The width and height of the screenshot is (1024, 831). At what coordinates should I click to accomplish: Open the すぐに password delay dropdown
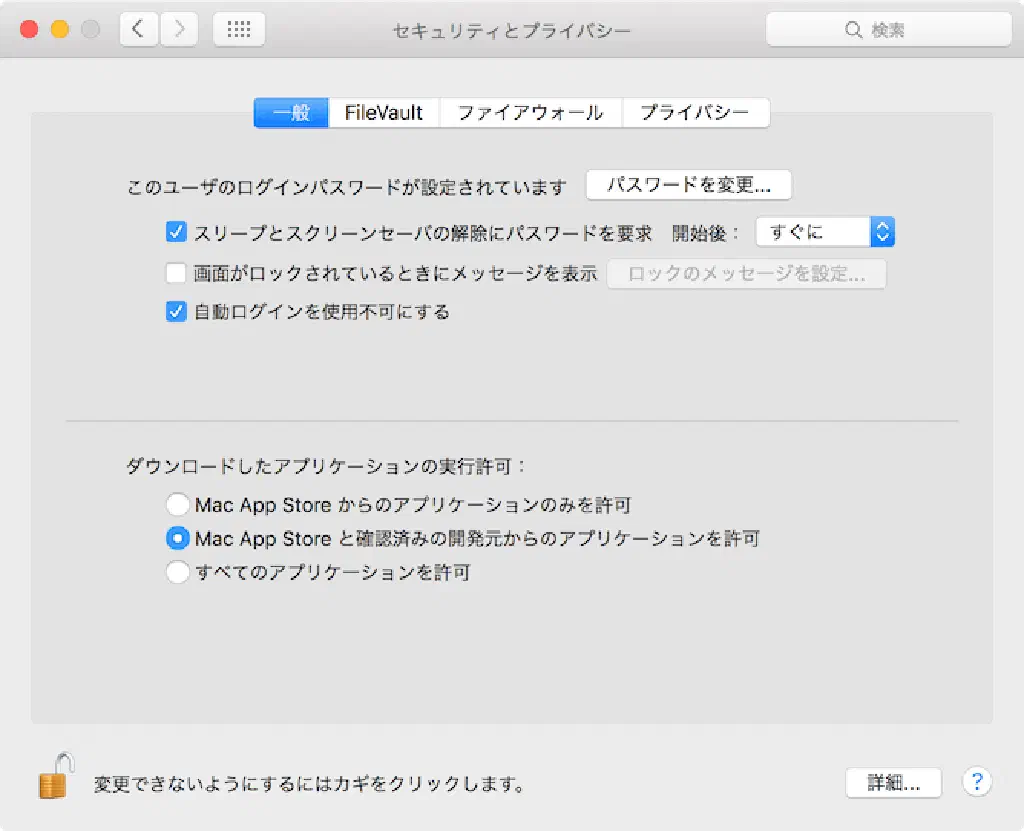(825, 232)
